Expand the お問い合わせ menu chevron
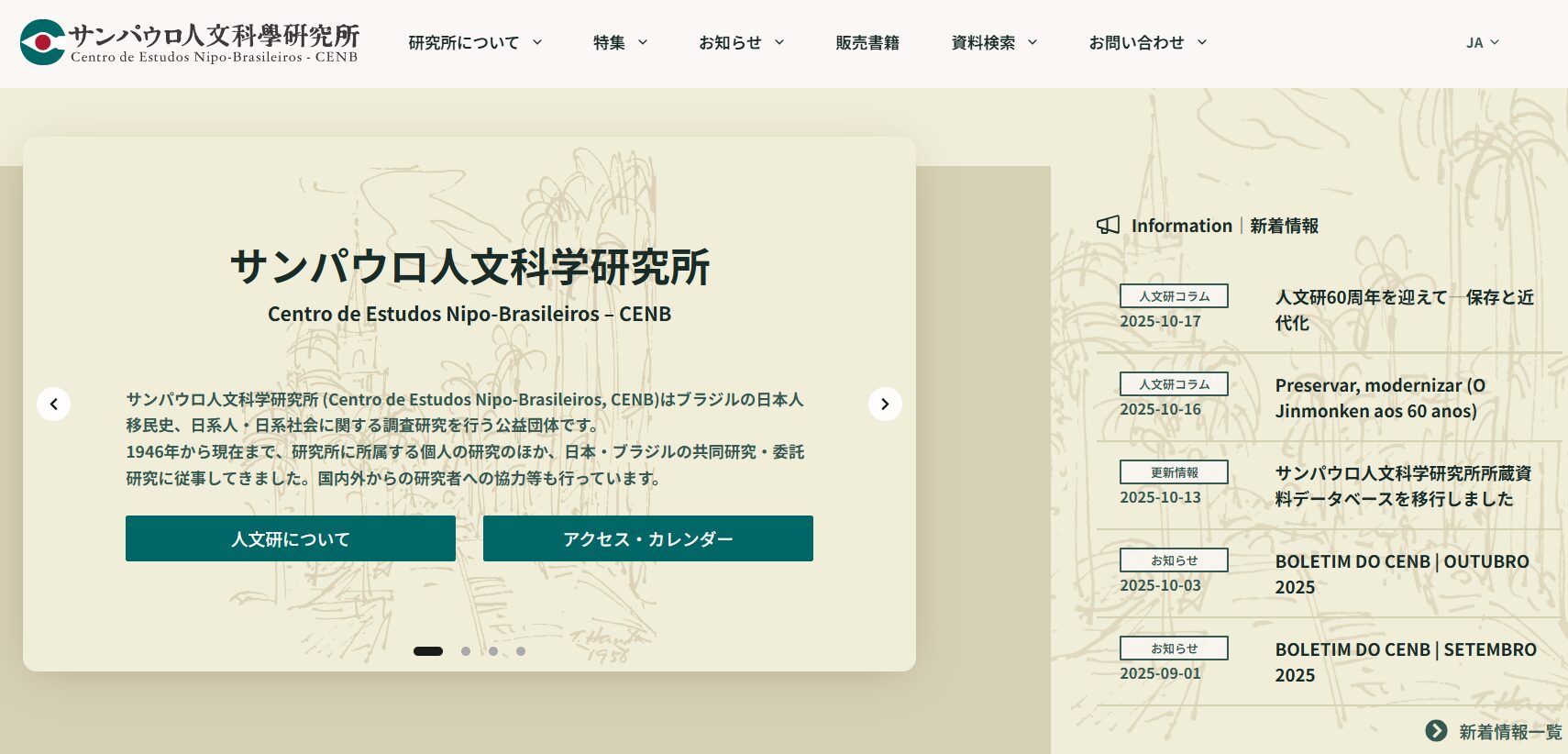The height and width of the screenshot is (754, 1568). (x=1202, y=42)
